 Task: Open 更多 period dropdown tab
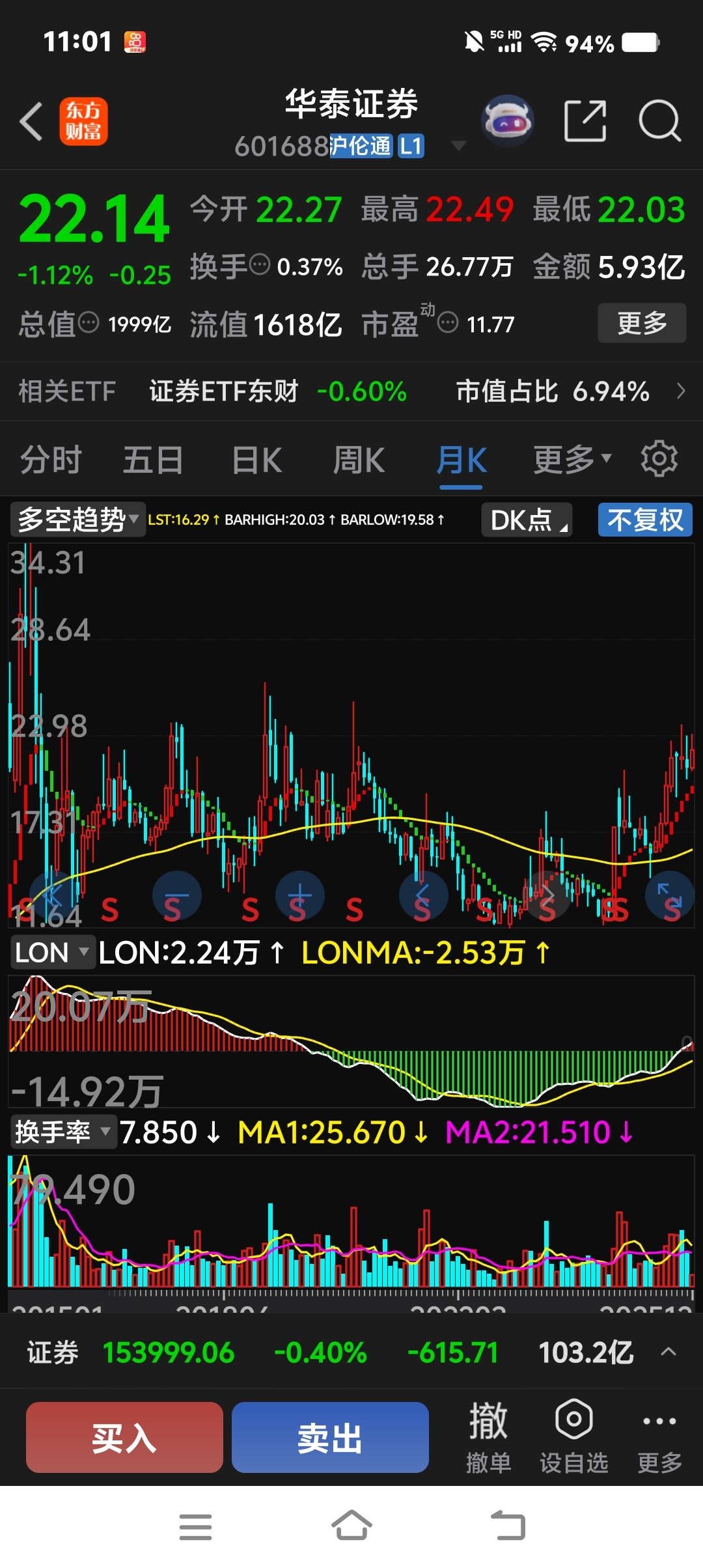(x=573, y=460)
